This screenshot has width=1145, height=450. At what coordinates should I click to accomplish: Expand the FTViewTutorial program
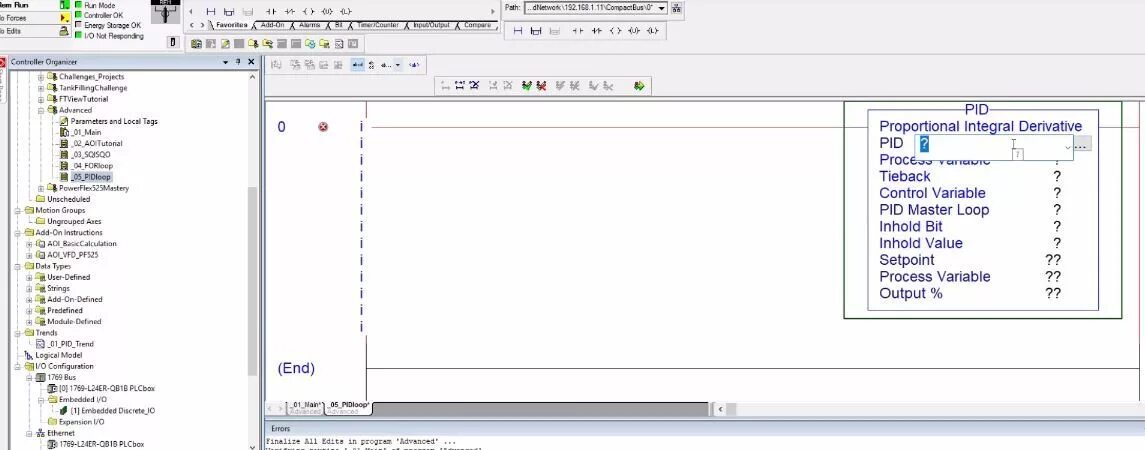42,99
